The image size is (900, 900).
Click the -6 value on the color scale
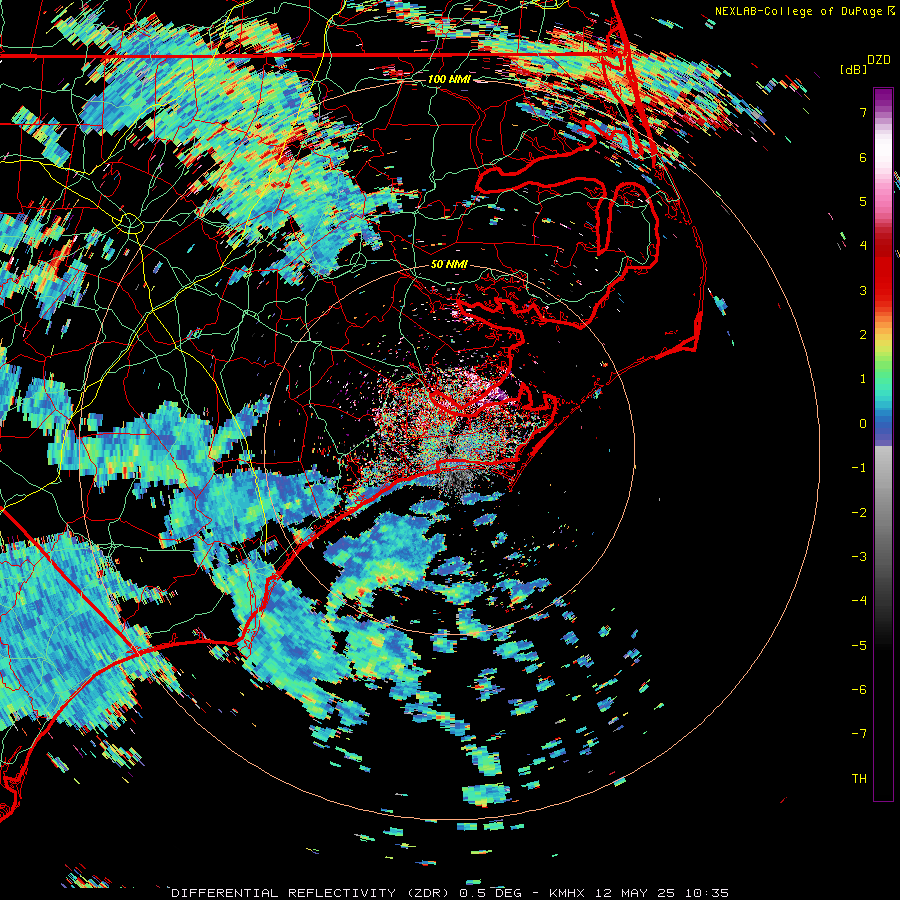(859, 690)
